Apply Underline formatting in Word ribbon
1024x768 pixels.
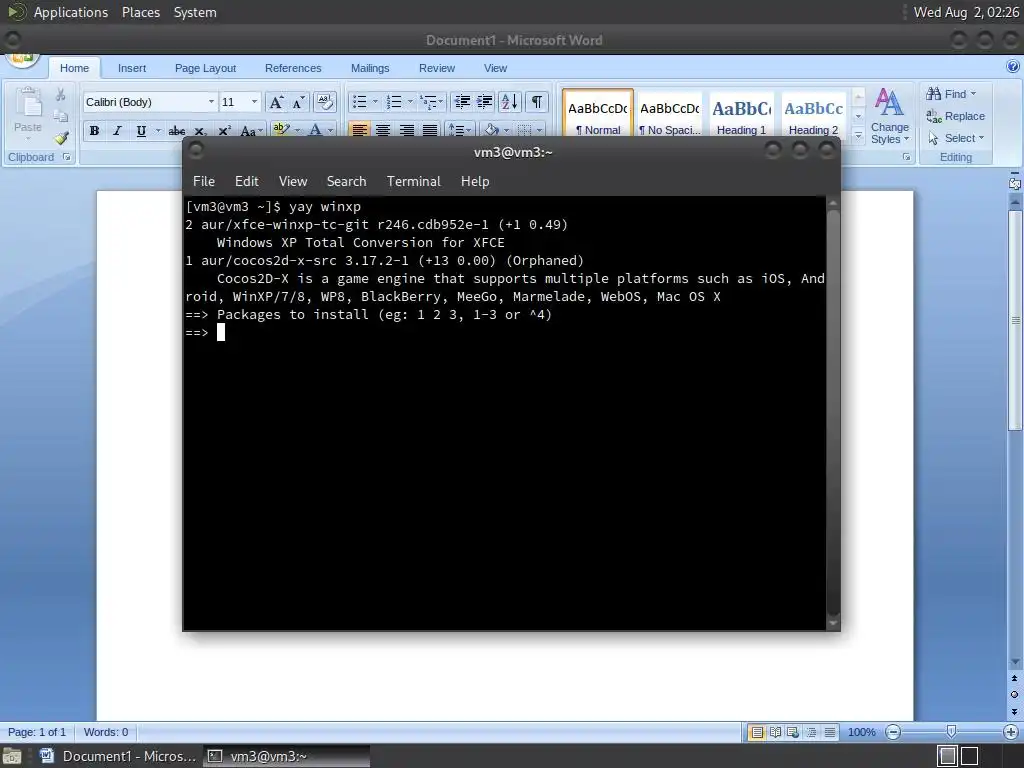click(x=141, y=131)
